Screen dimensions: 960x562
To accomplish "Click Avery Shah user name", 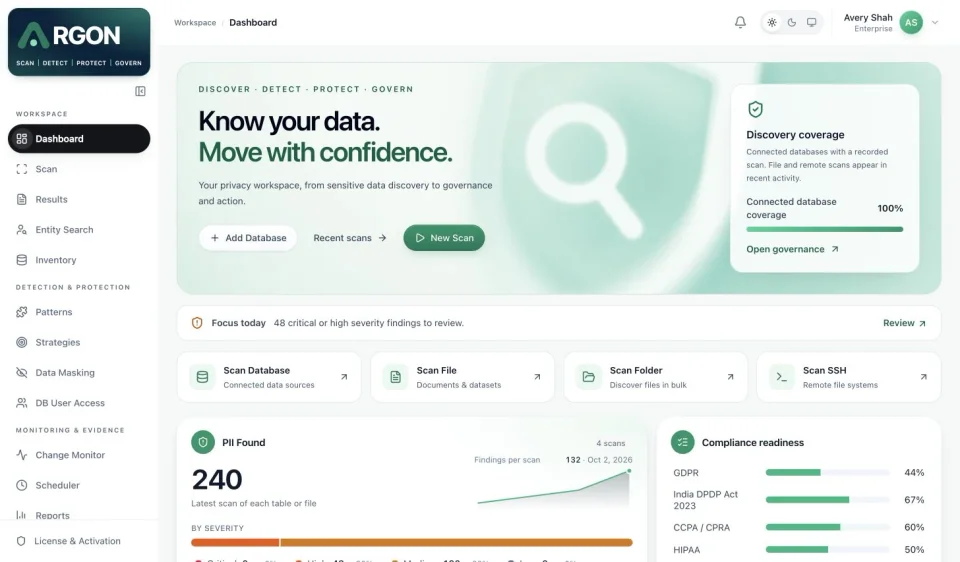I will pyautogui.click(x=868, y=18).
